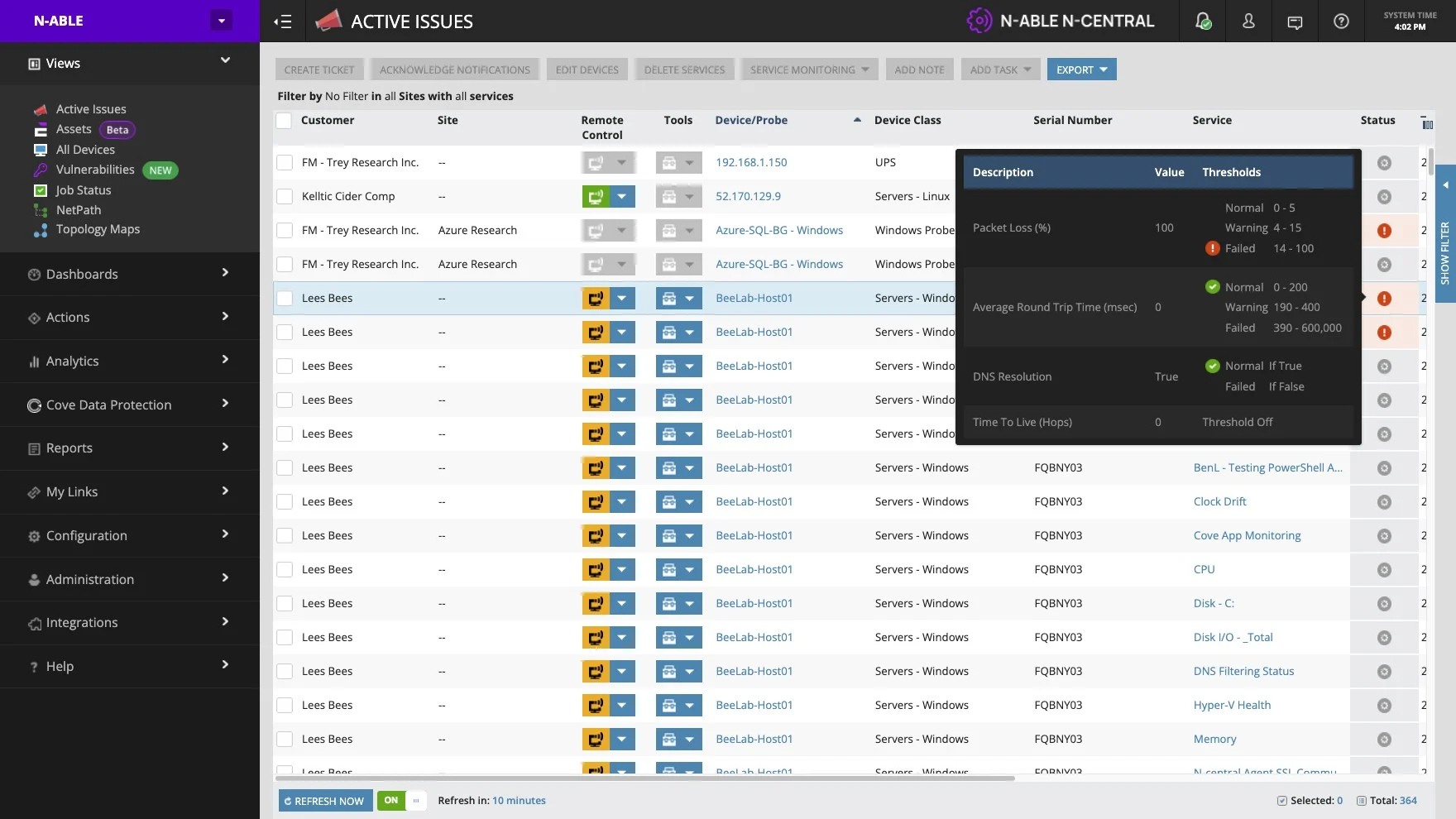
Task: Click status icon in Memory row
Action: (x=1384, y=740)
